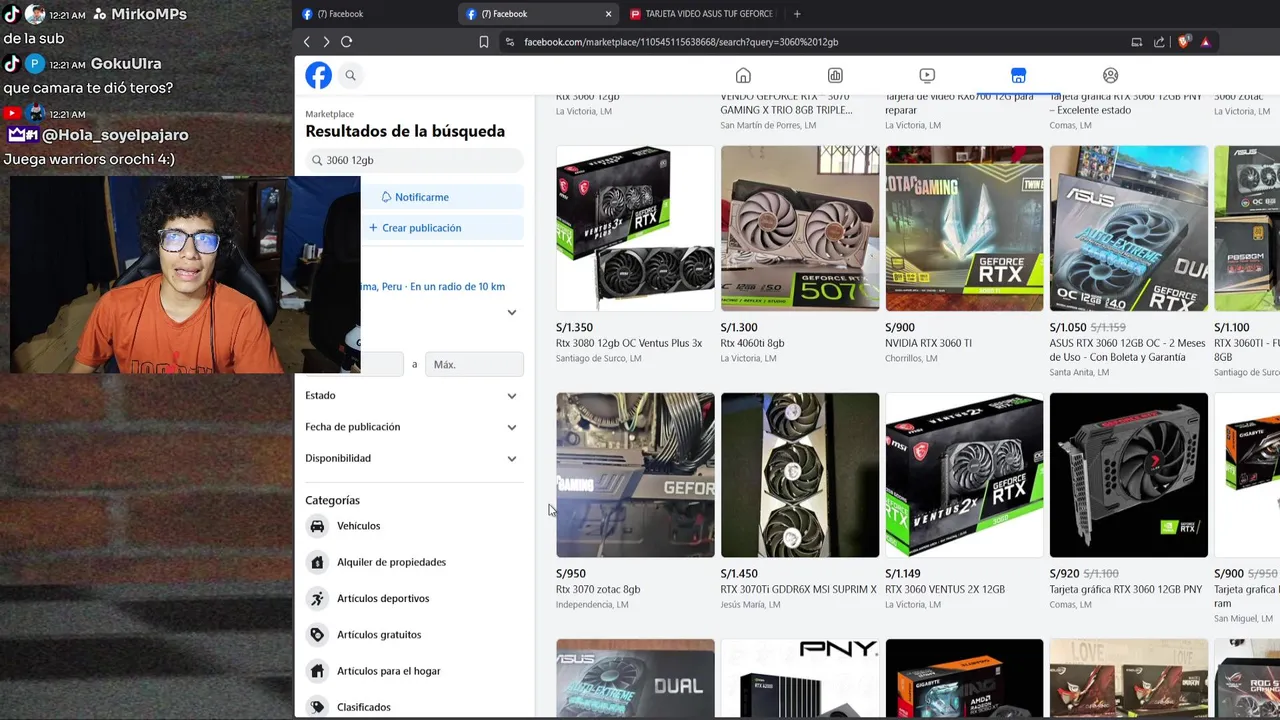Expand the filter chevron below location
The width and height of the screenshot is (1280, 720).
pyautogui.click(x=511, y=312)
